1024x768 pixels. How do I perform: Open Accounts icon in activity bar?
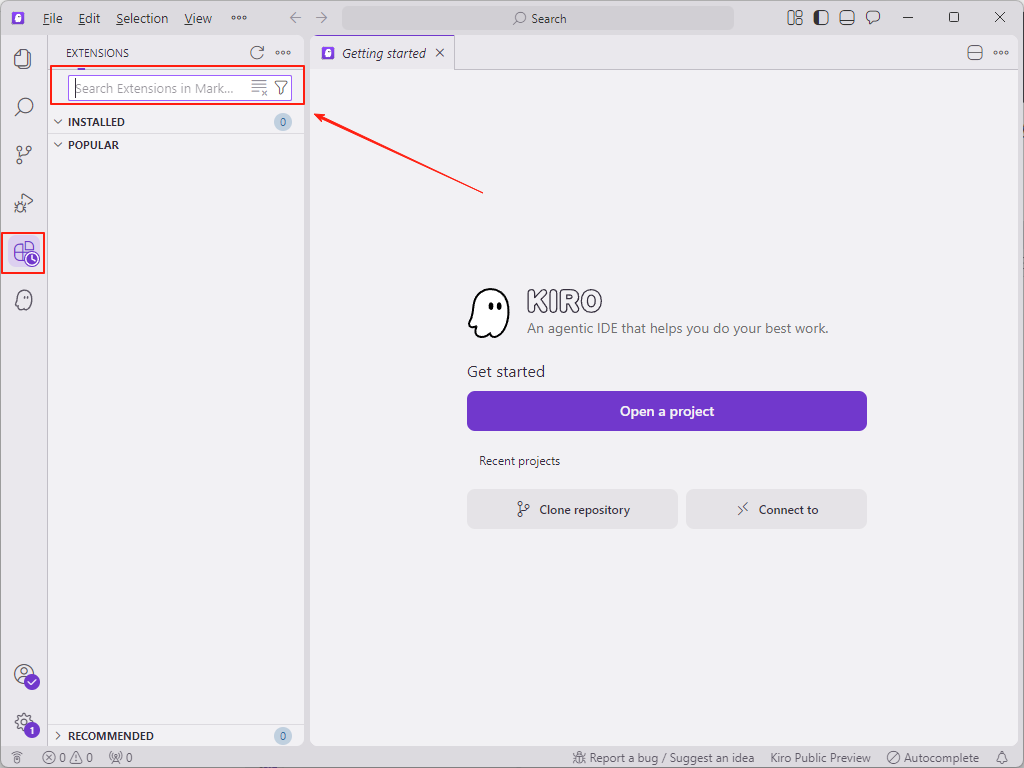click(24, 675)
